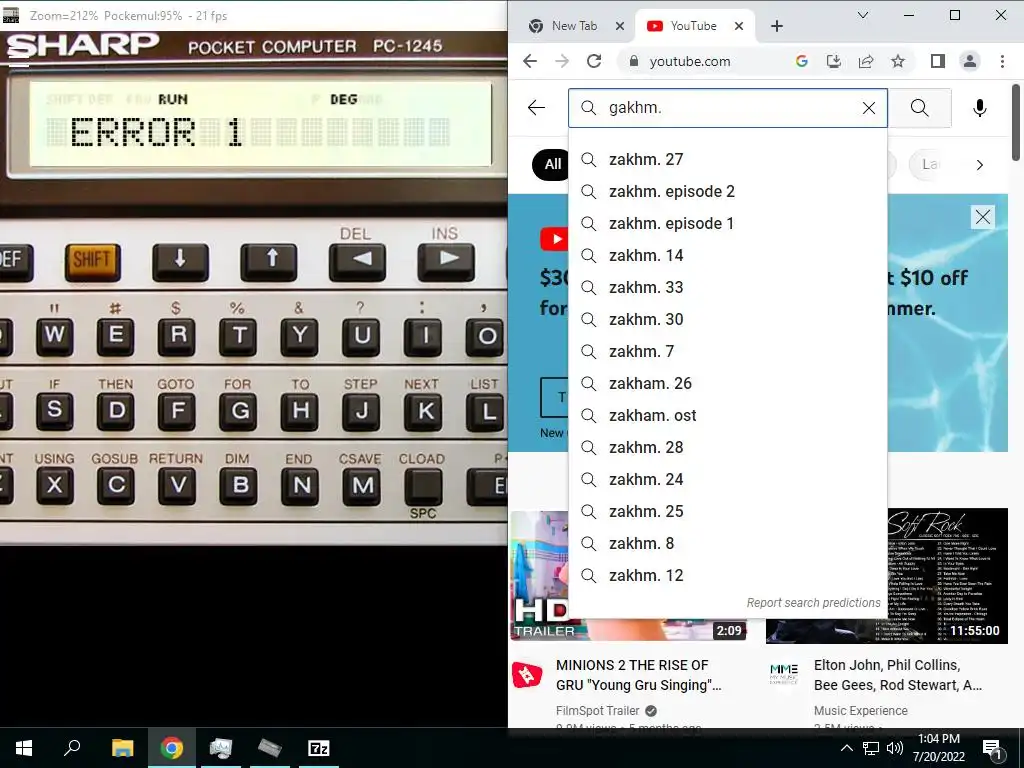
Task: Select suggestion 'zakhm. 12'
Action: pyautogui.click(x=728, y=575)
